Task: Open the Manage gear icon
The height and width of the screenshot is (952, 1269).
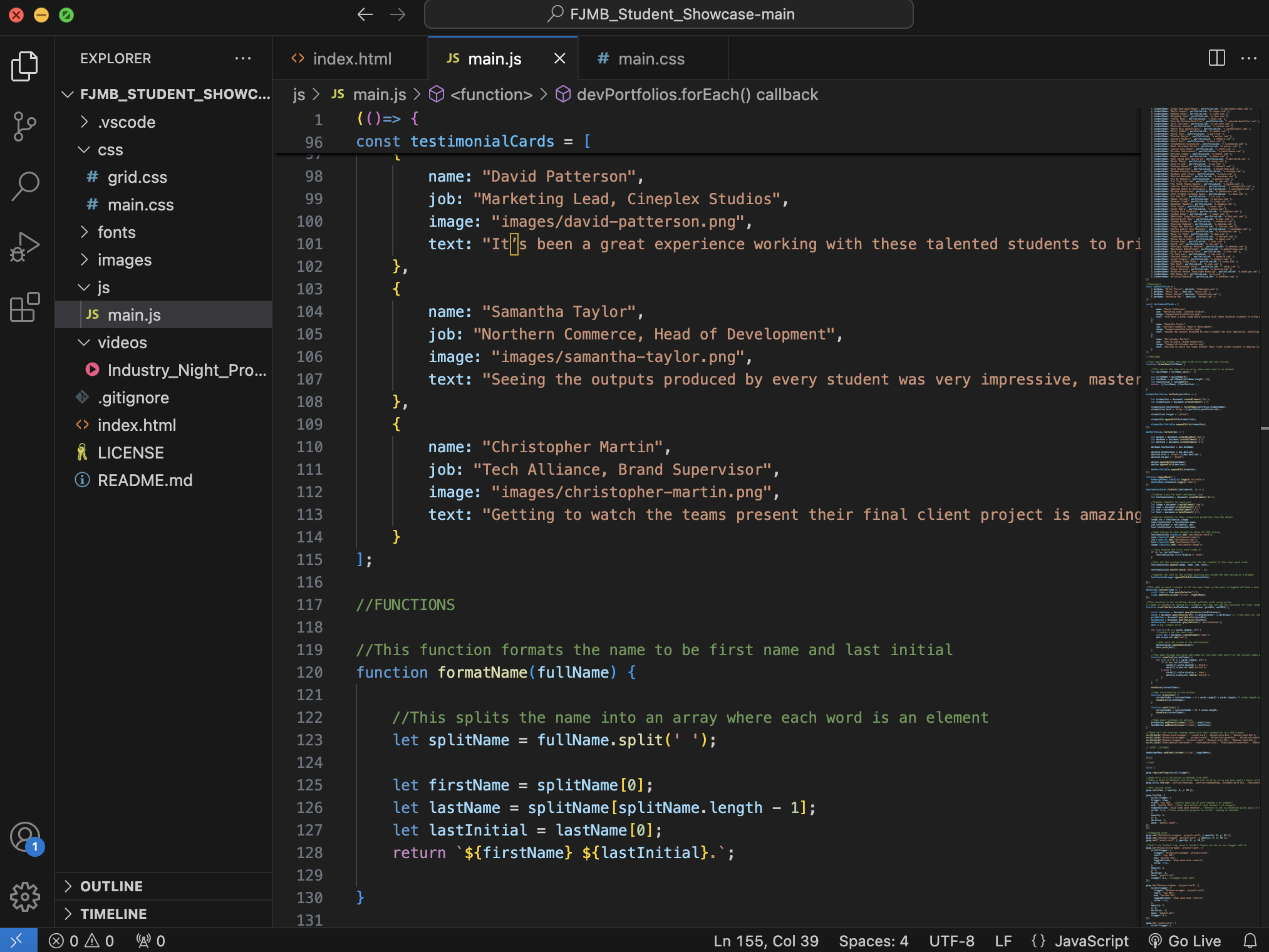Action: 25,896
